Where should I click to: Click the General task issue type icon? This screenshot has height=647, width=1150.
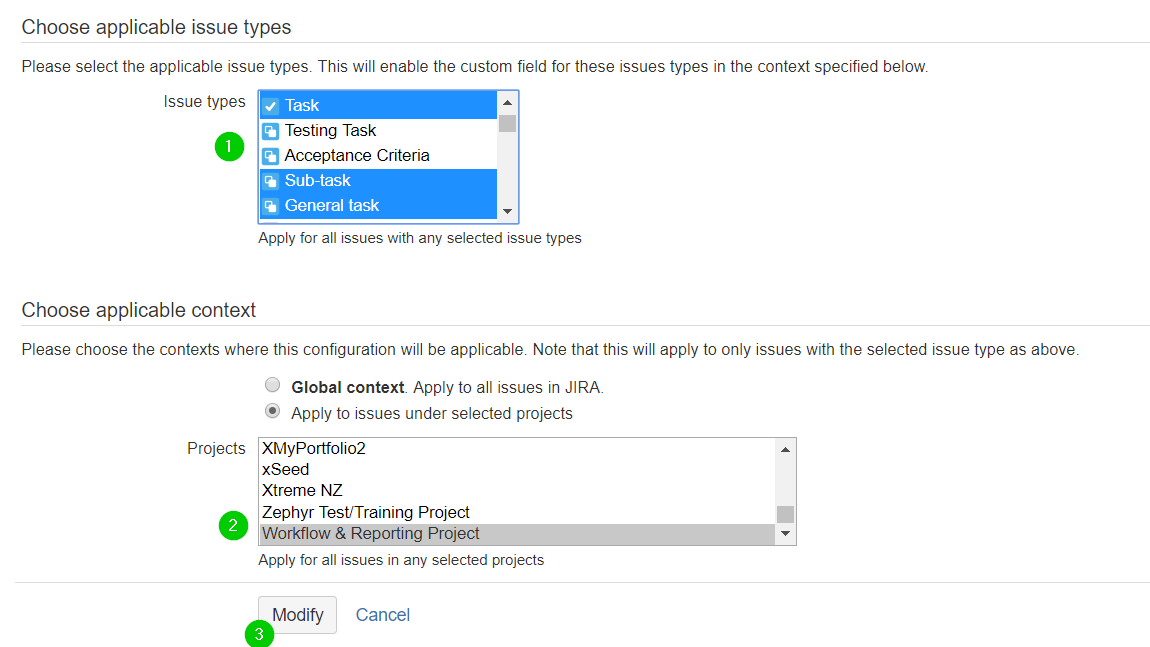(x=270, y=206)
